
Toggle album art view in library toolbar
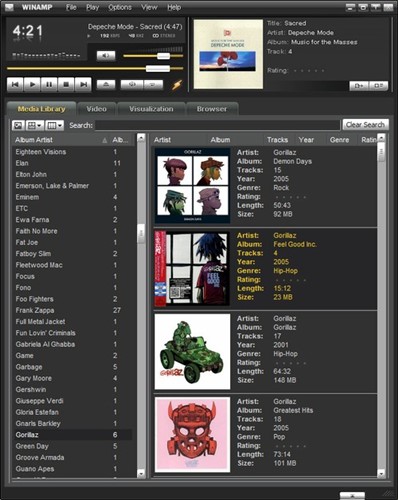[x=18, y=126]
